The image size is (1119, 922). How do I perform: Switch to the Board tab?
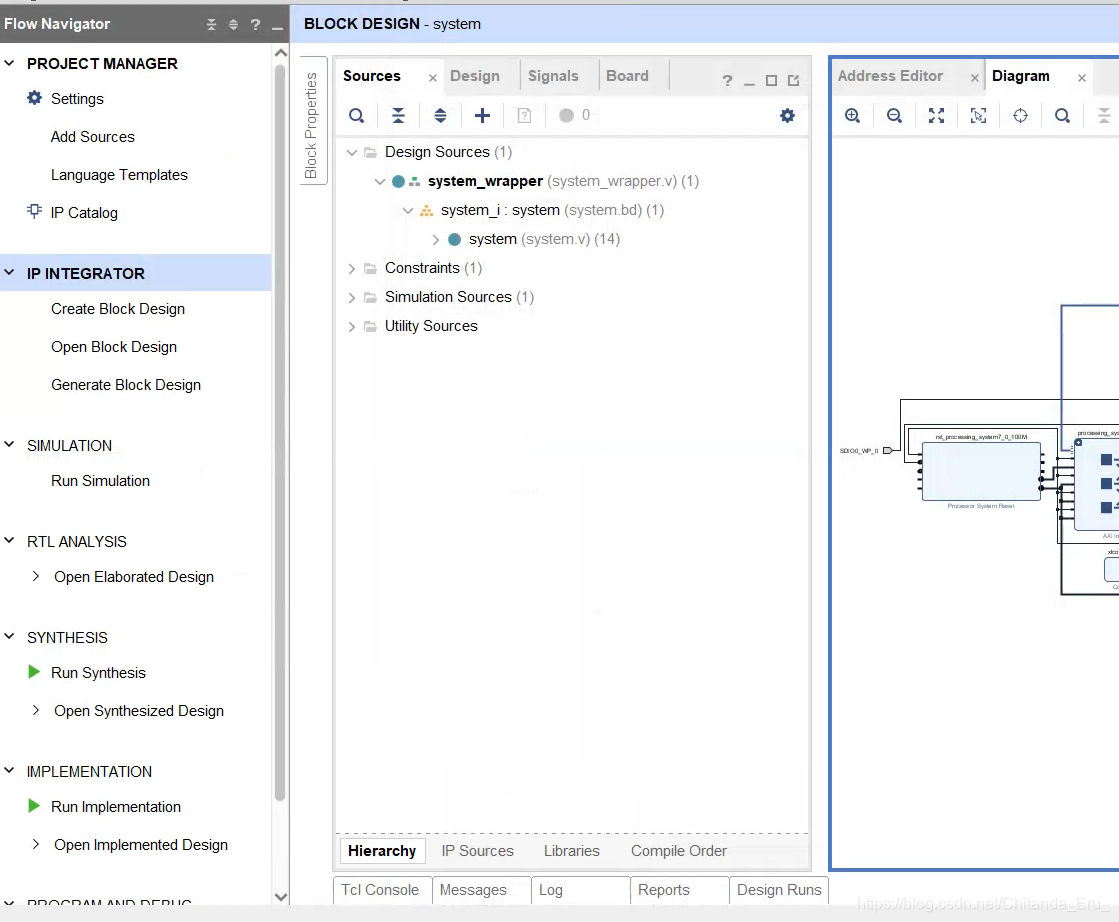[x=627, y=76]
